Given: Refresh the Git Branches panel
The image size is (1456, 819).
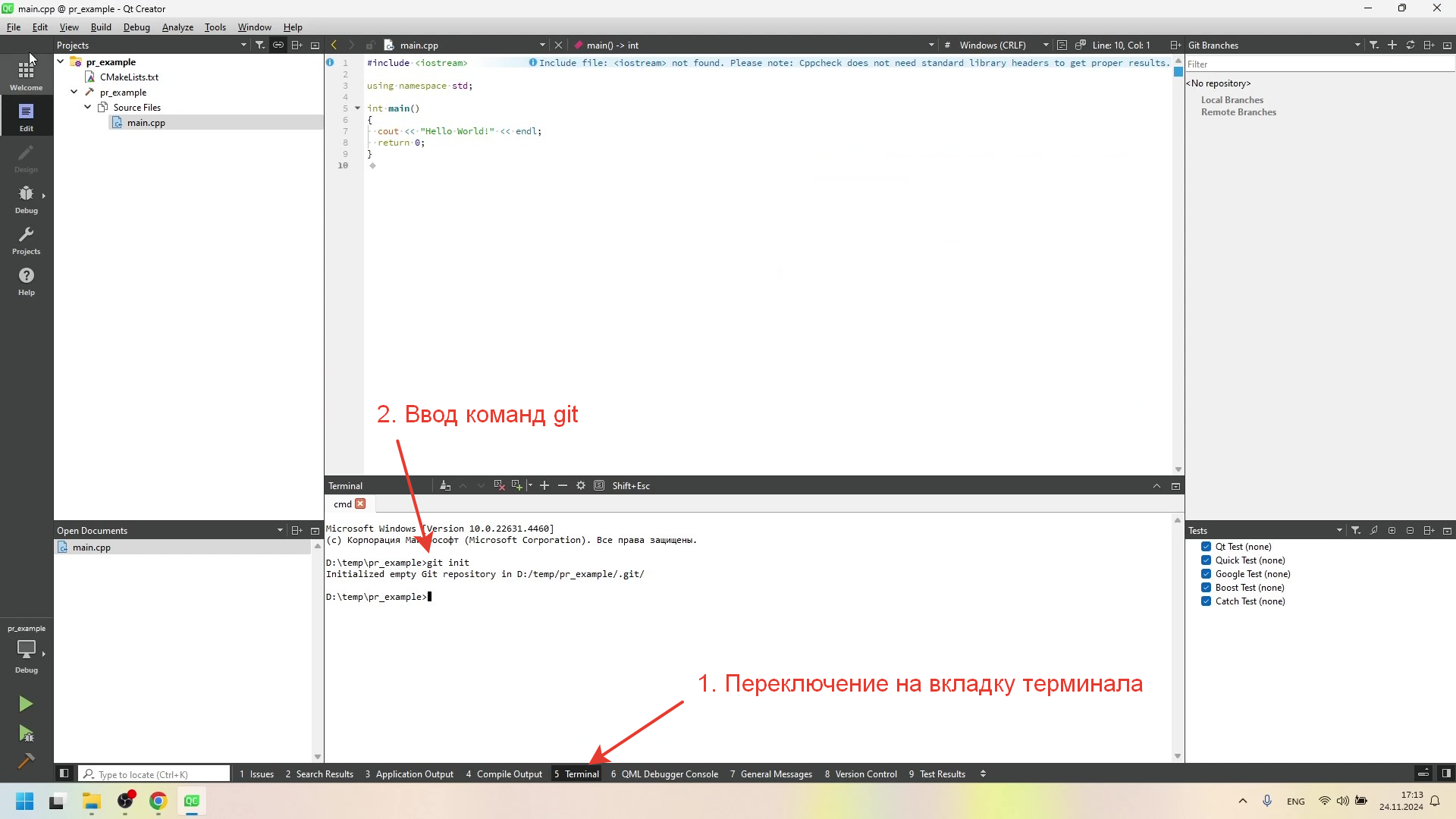Looking at the screenshot, I should [1410, 45].
